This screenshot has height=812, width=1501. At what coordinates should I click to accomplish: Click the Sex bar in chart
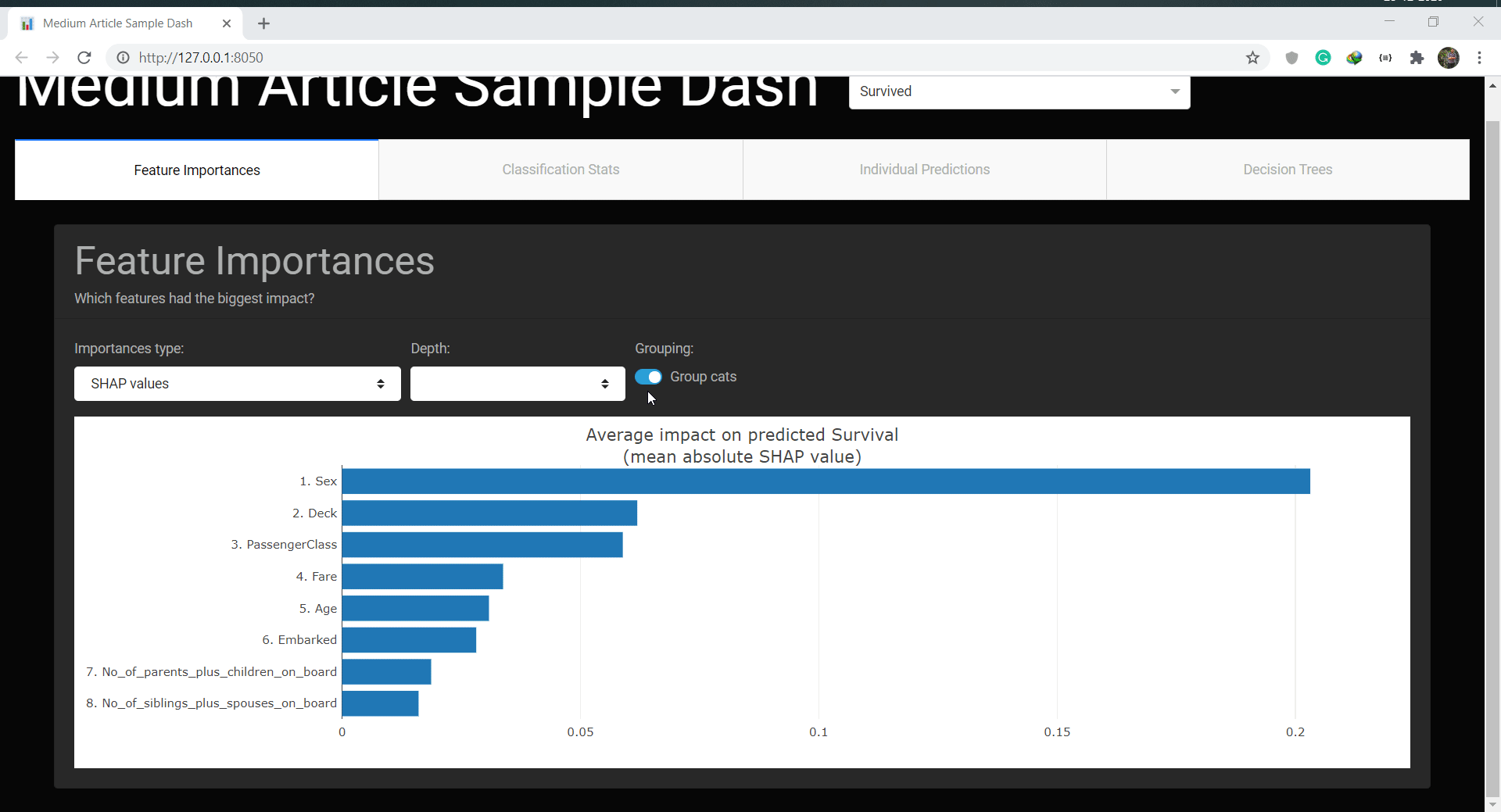click(x=826, y=481)
